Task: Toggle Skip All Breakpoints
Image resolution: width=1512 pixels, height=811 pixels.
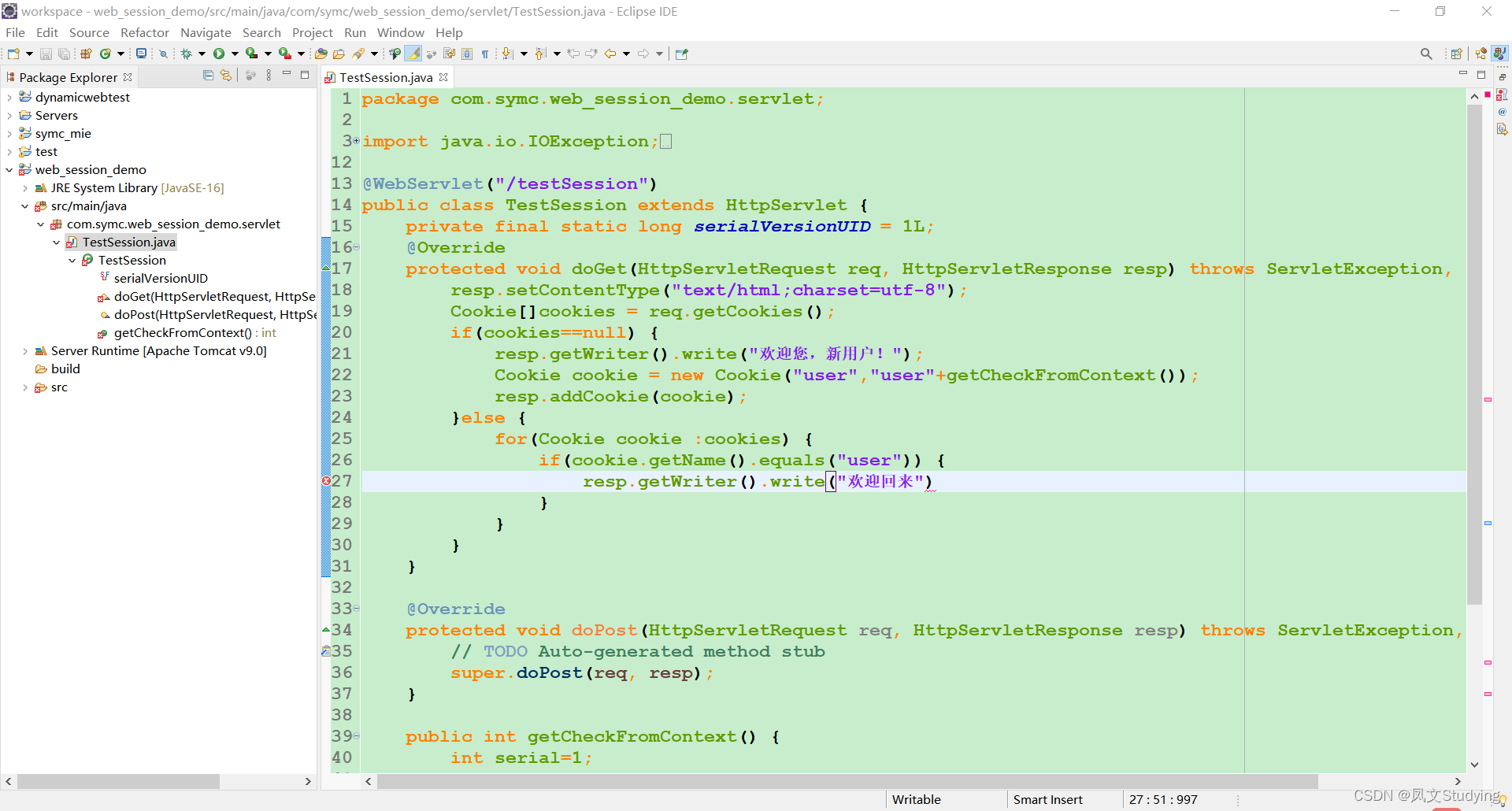Action: click(163, 54)
